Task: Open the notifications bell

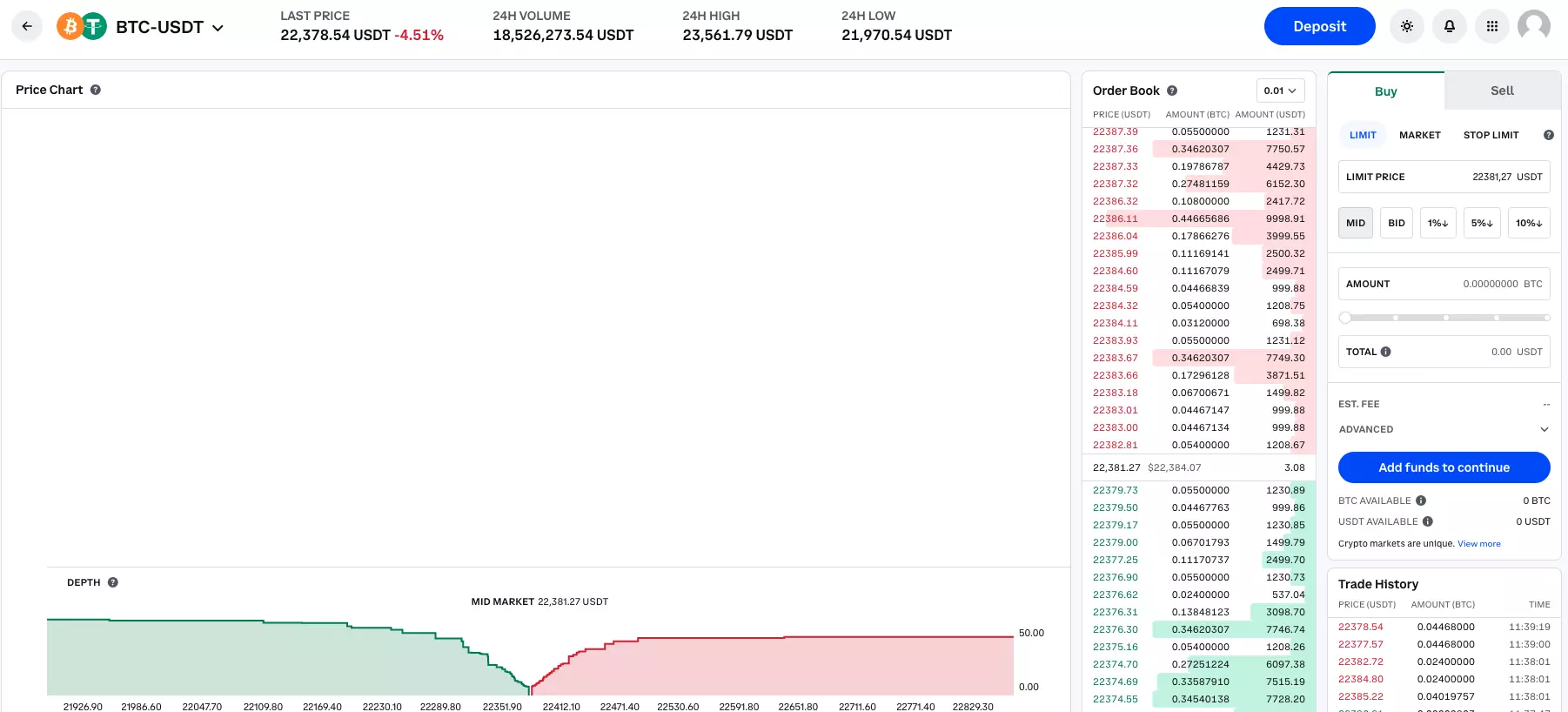Action: 1450,26
